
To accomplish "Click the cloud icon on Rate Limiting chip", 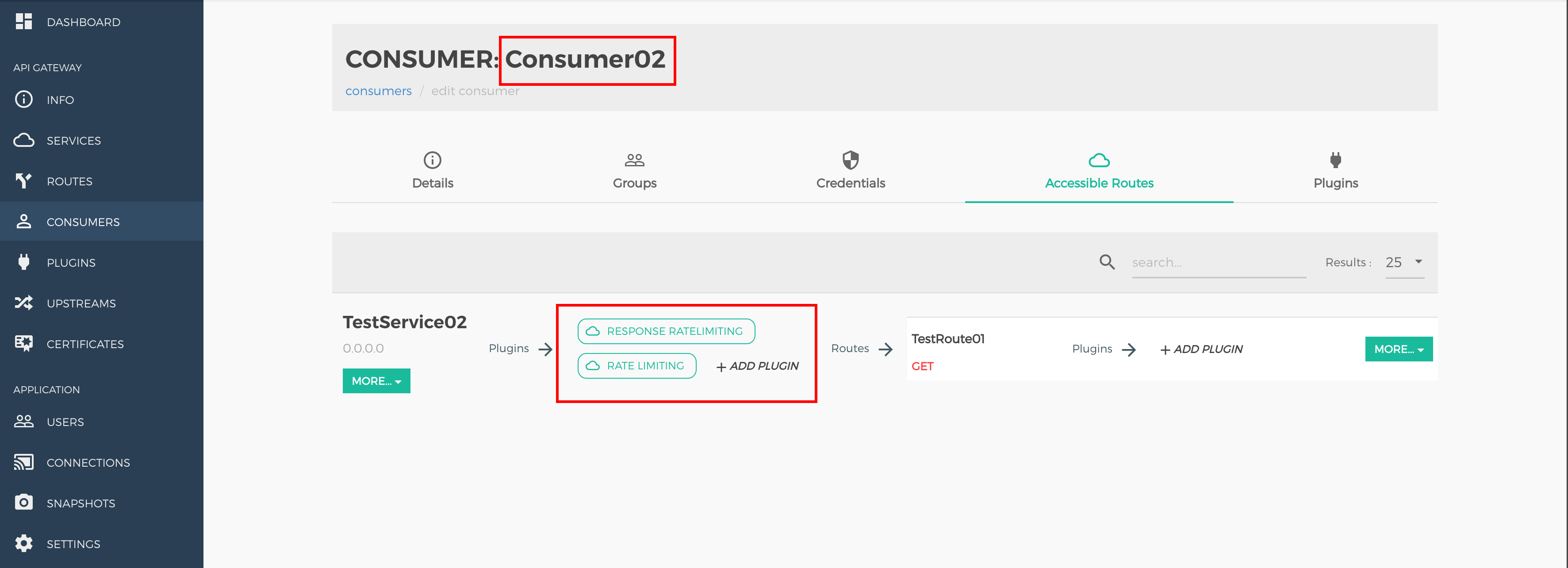I will pos(592,366).
